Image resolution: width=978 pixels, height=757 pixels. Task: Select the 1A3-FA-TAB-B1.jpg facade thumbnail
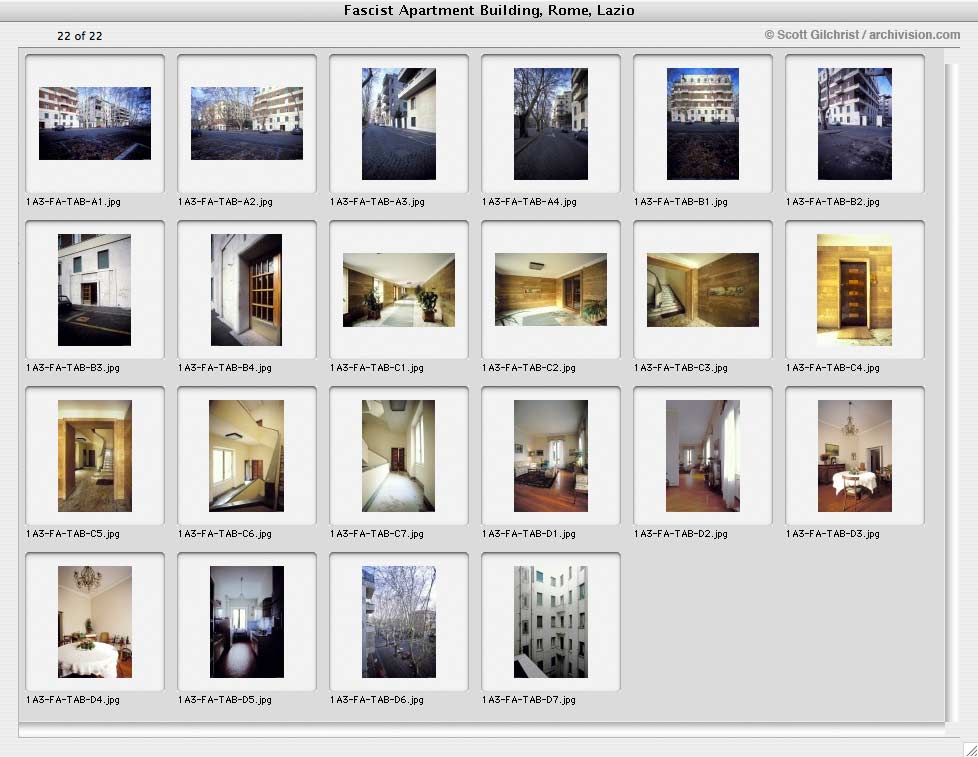coord(703,124)
